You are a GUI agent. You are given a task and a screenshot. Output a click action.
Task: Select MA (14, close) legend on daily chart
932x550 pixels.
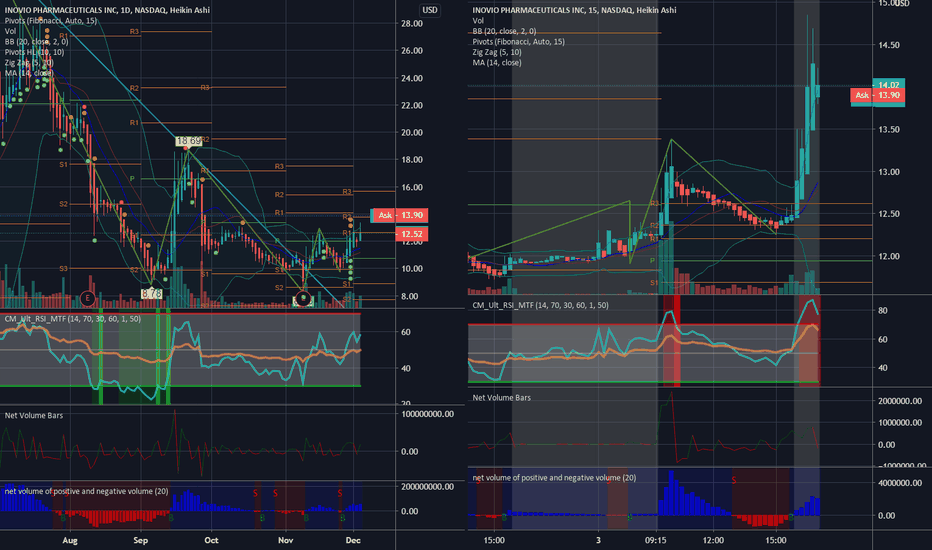29,73
